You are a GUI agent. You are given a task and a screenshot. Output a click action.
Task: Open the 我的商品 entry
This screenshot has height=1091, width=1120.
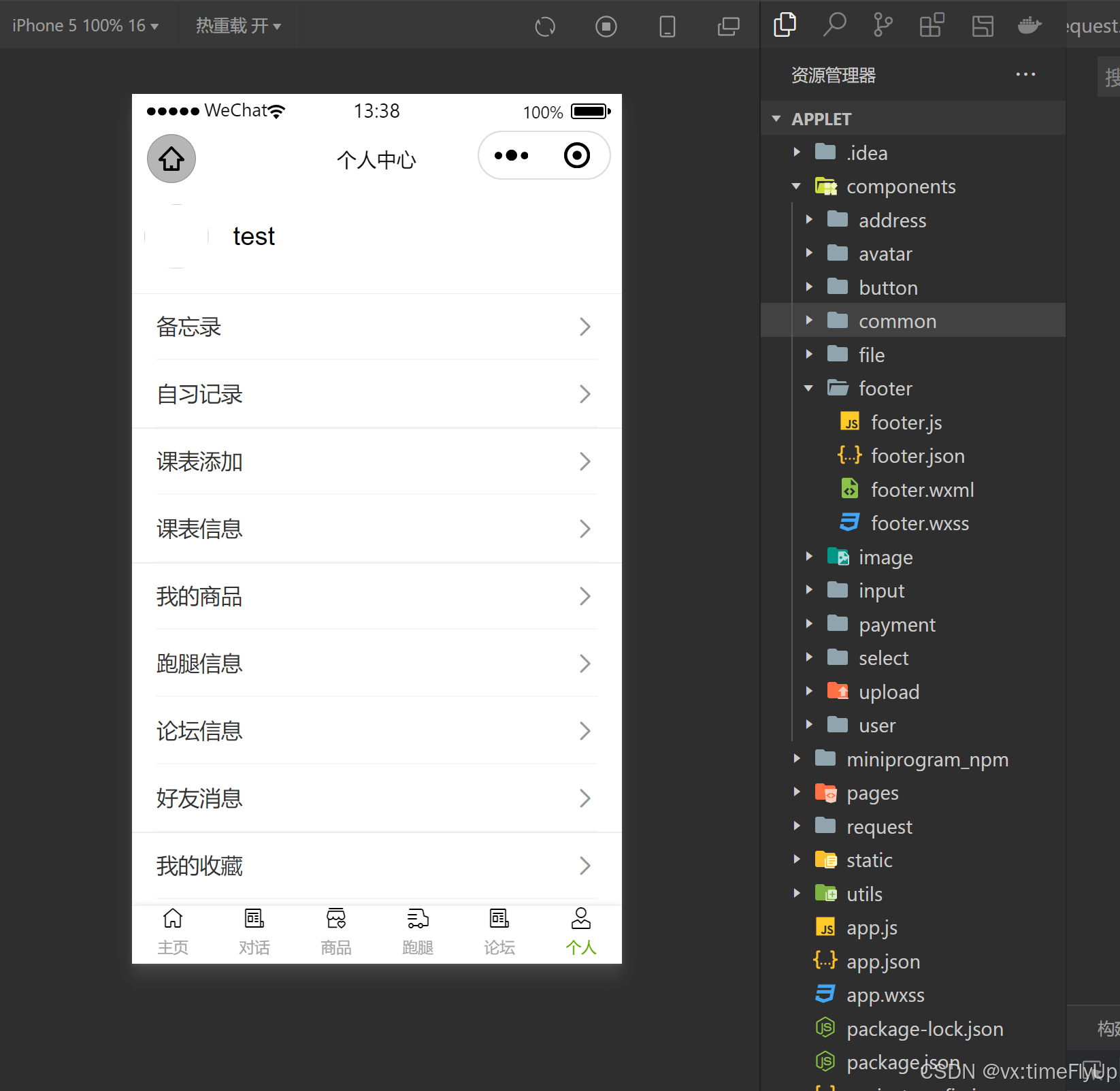coord(377,596)
